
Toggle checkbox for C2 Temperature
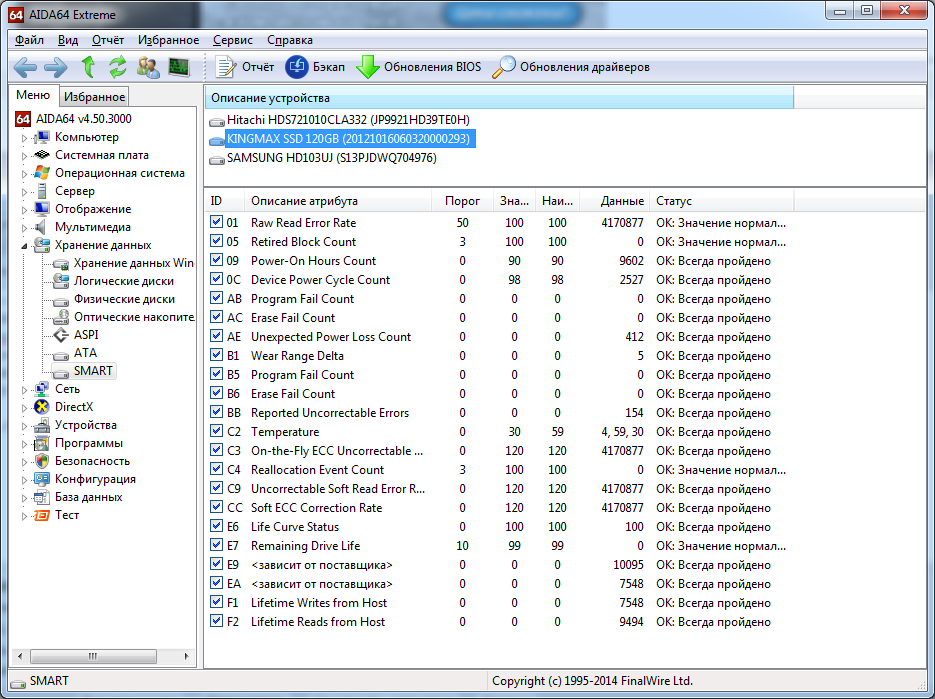[x=216, y=431]
